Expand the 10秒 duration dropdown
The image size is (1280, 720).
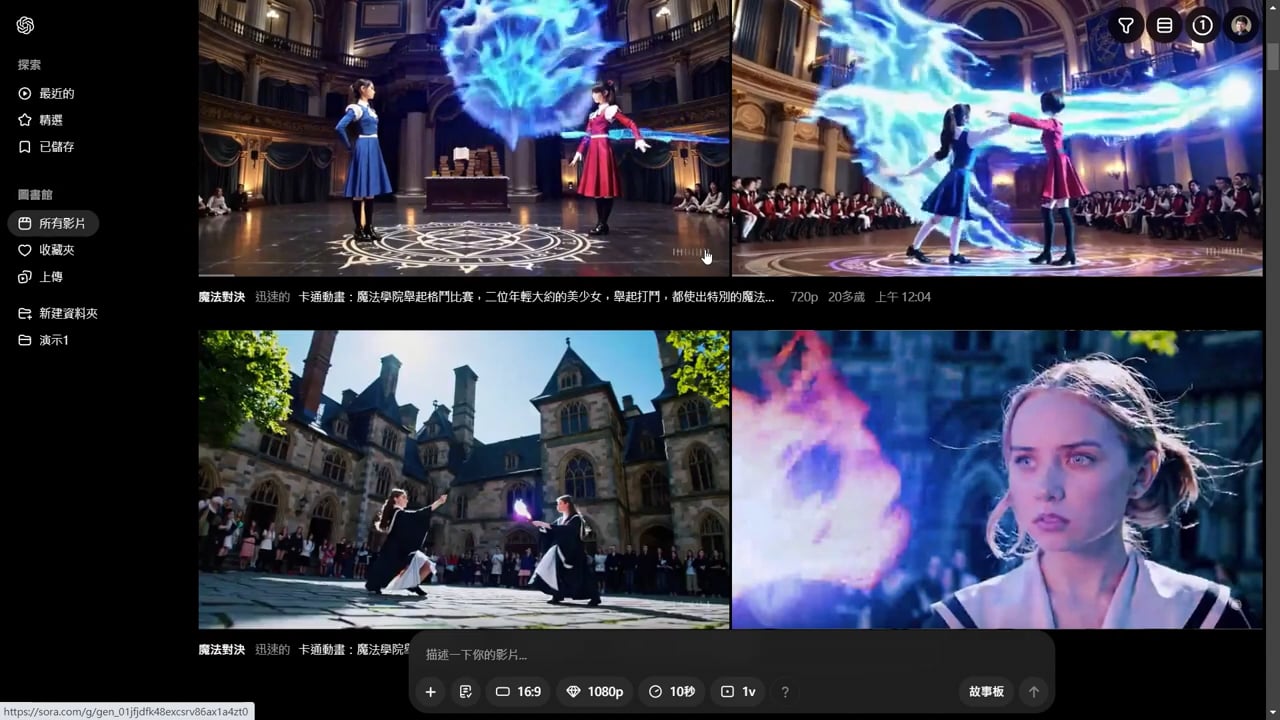tap(672, 692)
